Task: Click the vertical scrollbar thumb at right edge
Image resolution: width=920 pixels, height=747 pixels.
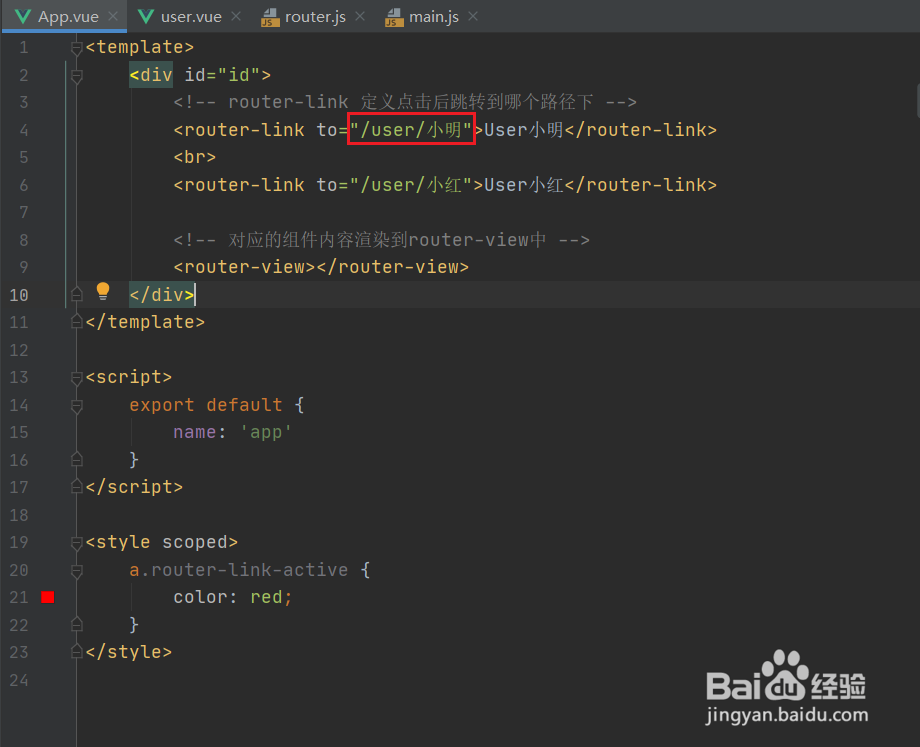Action: [917, 101]
